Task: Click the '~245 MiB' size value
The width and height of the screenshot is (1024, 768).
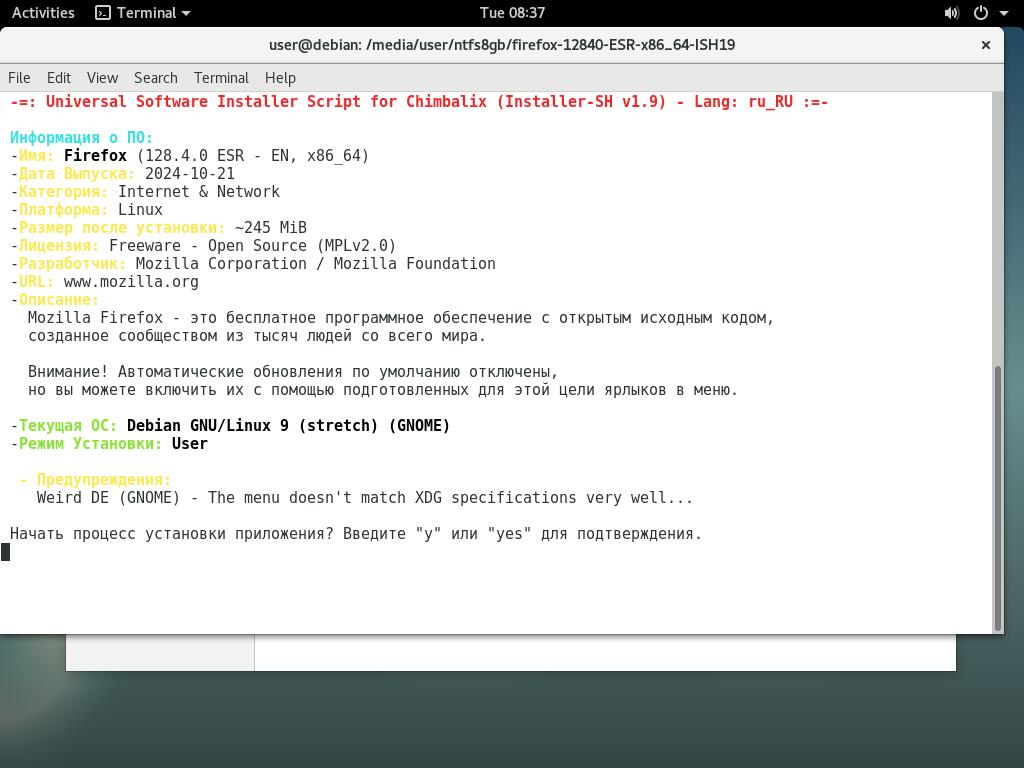Action: click(x=270, y=227)
